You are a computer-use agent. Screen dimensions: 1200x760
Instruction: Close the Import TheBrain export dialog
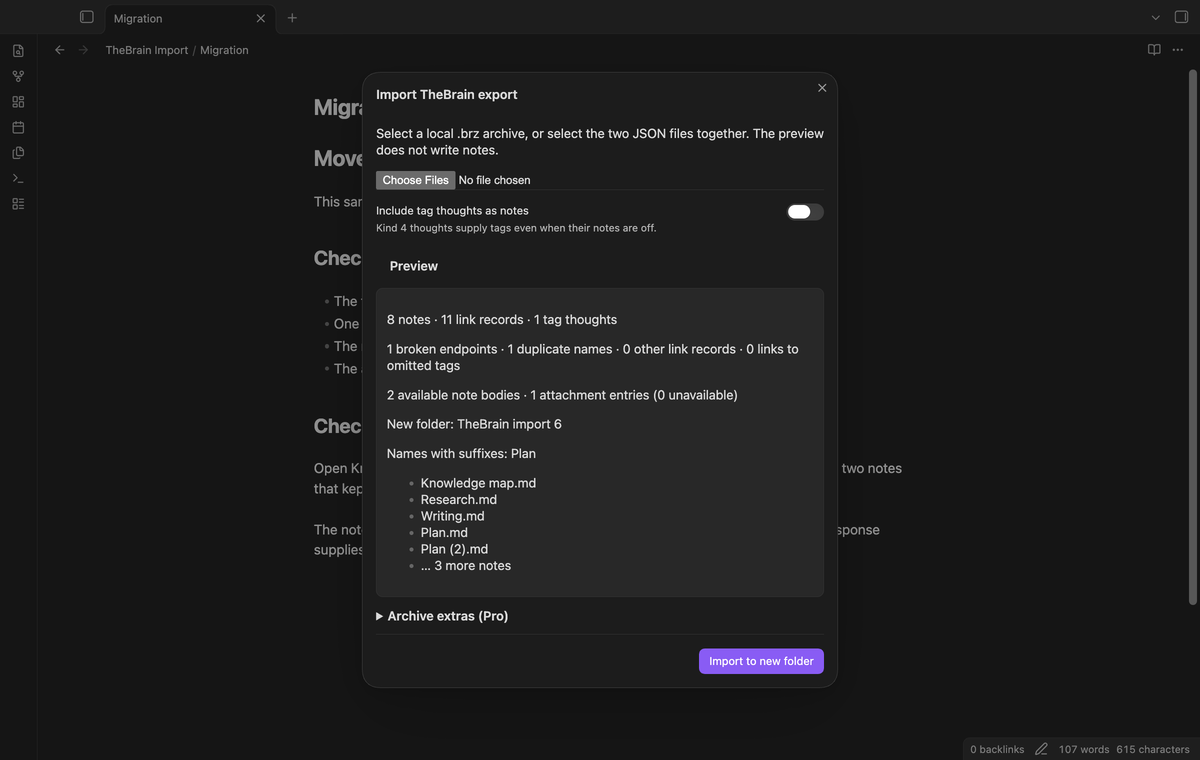tap(822, 88)
